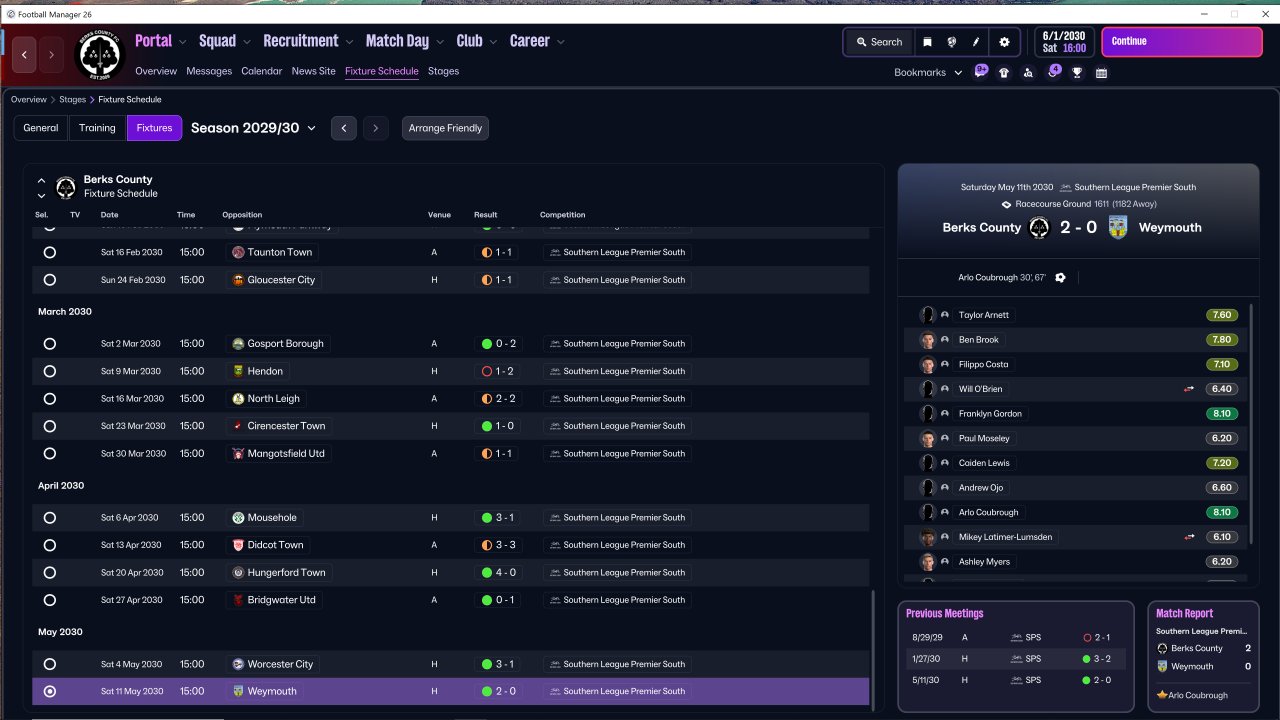Click the scouting magnifier shortcut icon

1028,73
